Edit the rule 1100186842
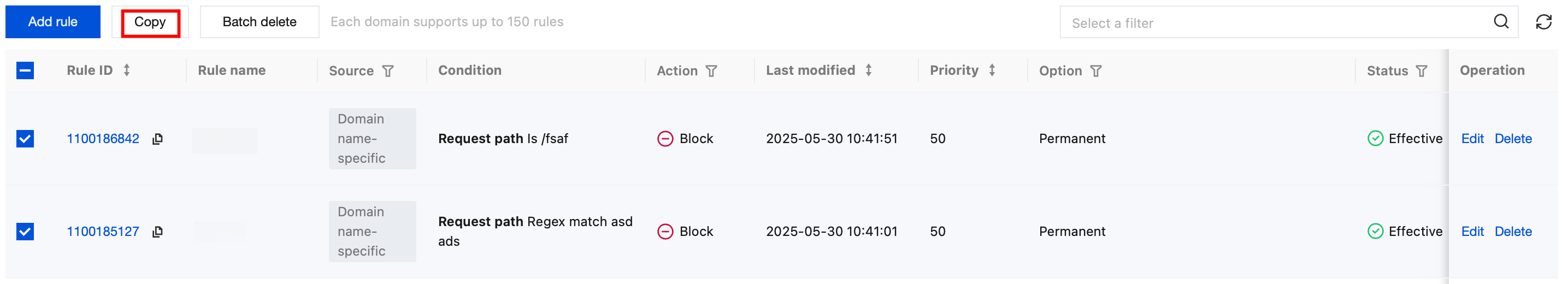This screenshot has width=1568, height=284. 1472,139
